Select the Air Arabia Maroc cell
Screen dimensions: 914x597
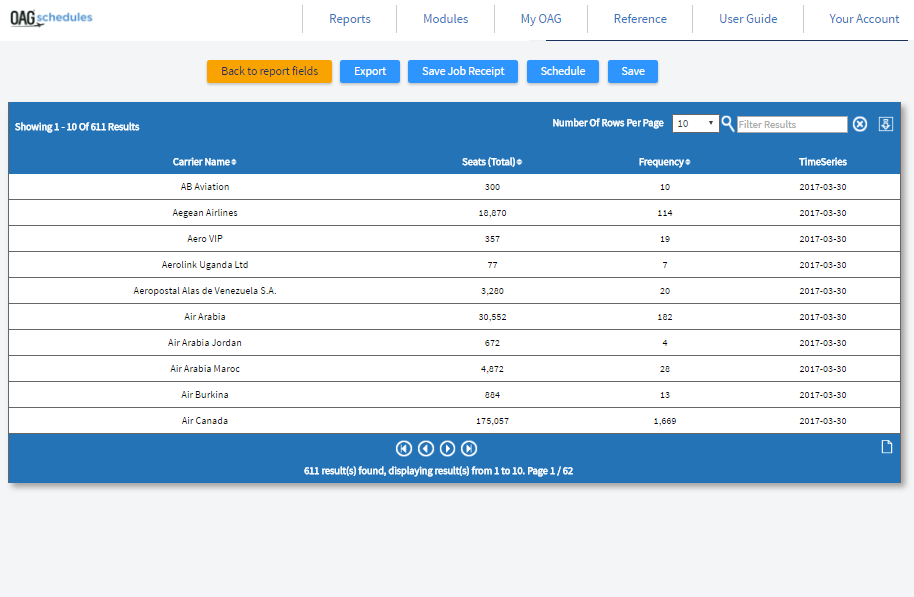[205, 368]
